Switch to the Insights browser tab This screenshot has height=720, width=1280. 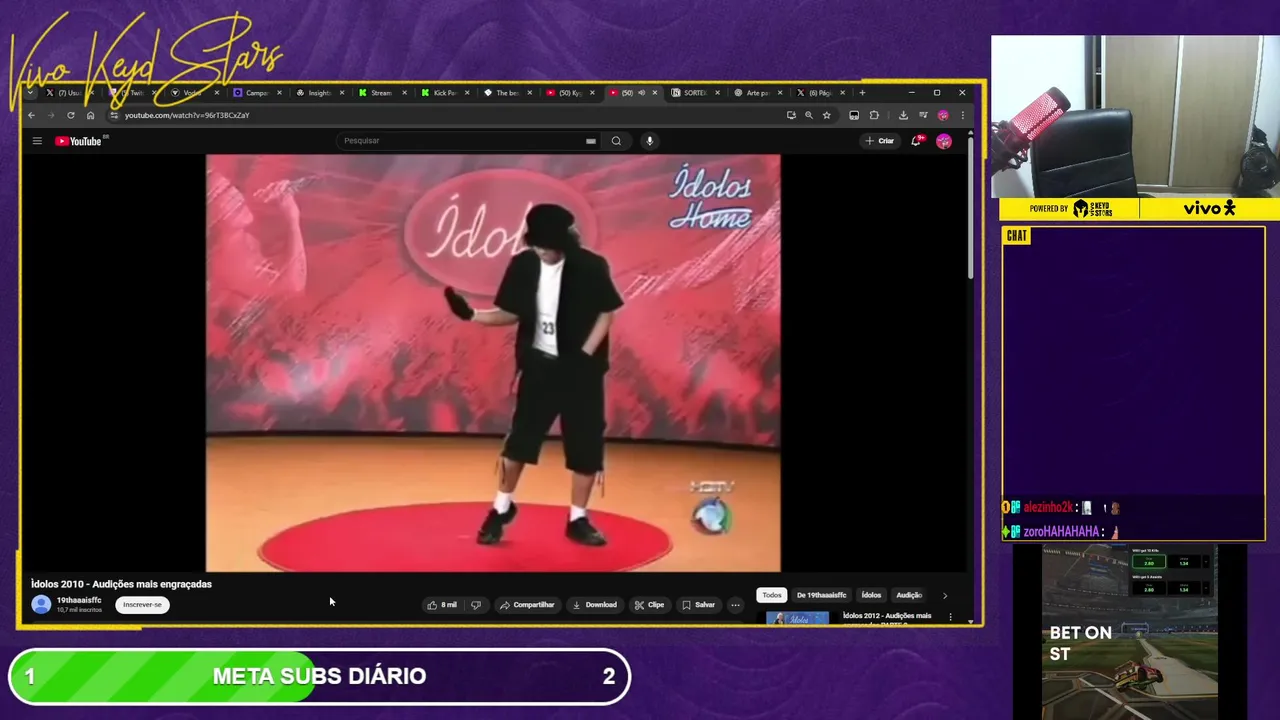(x=319, y=93)
